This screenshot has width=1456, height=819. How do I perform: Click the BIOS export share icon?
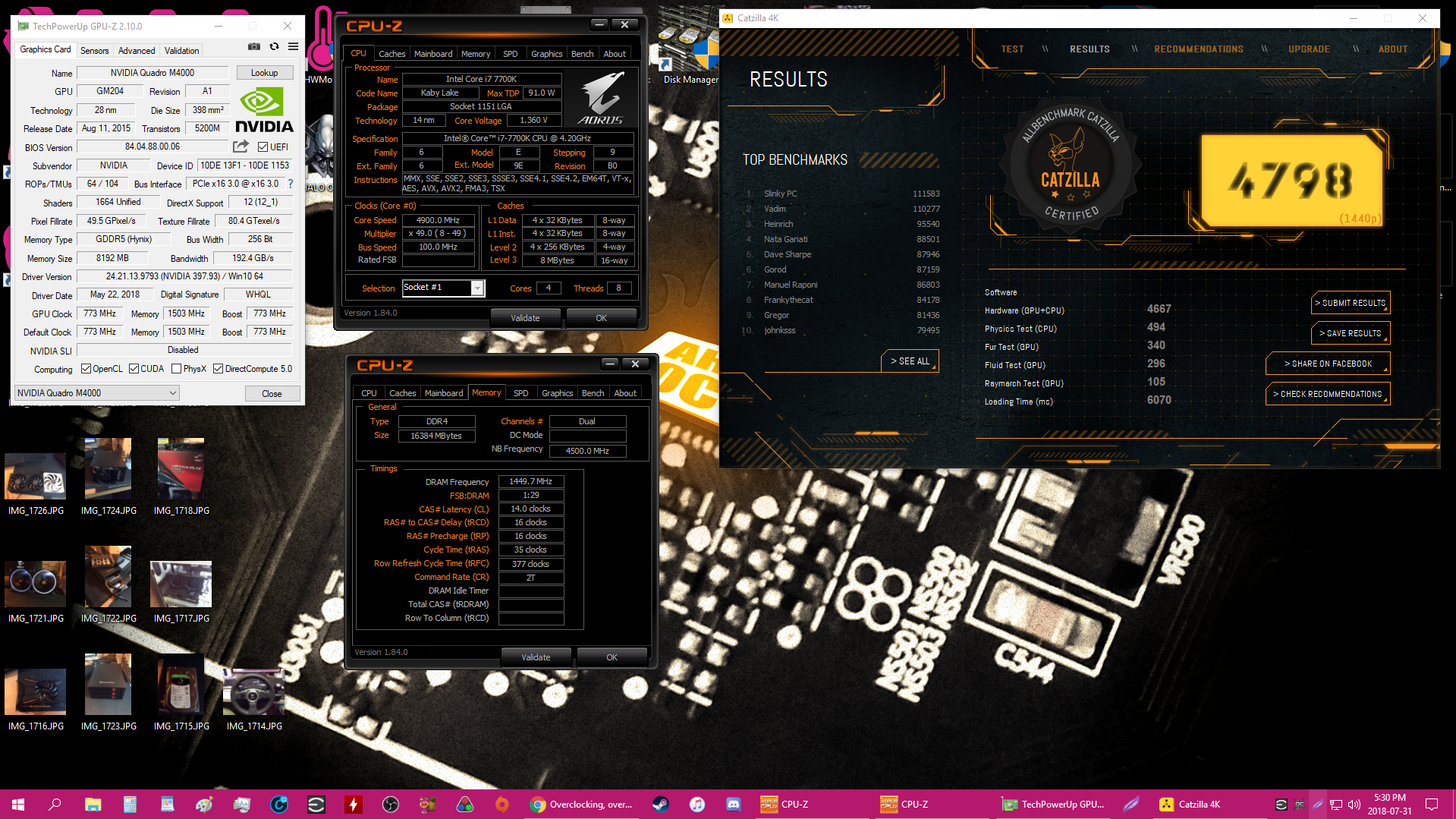pyautogui.click(x=241, y=146)
